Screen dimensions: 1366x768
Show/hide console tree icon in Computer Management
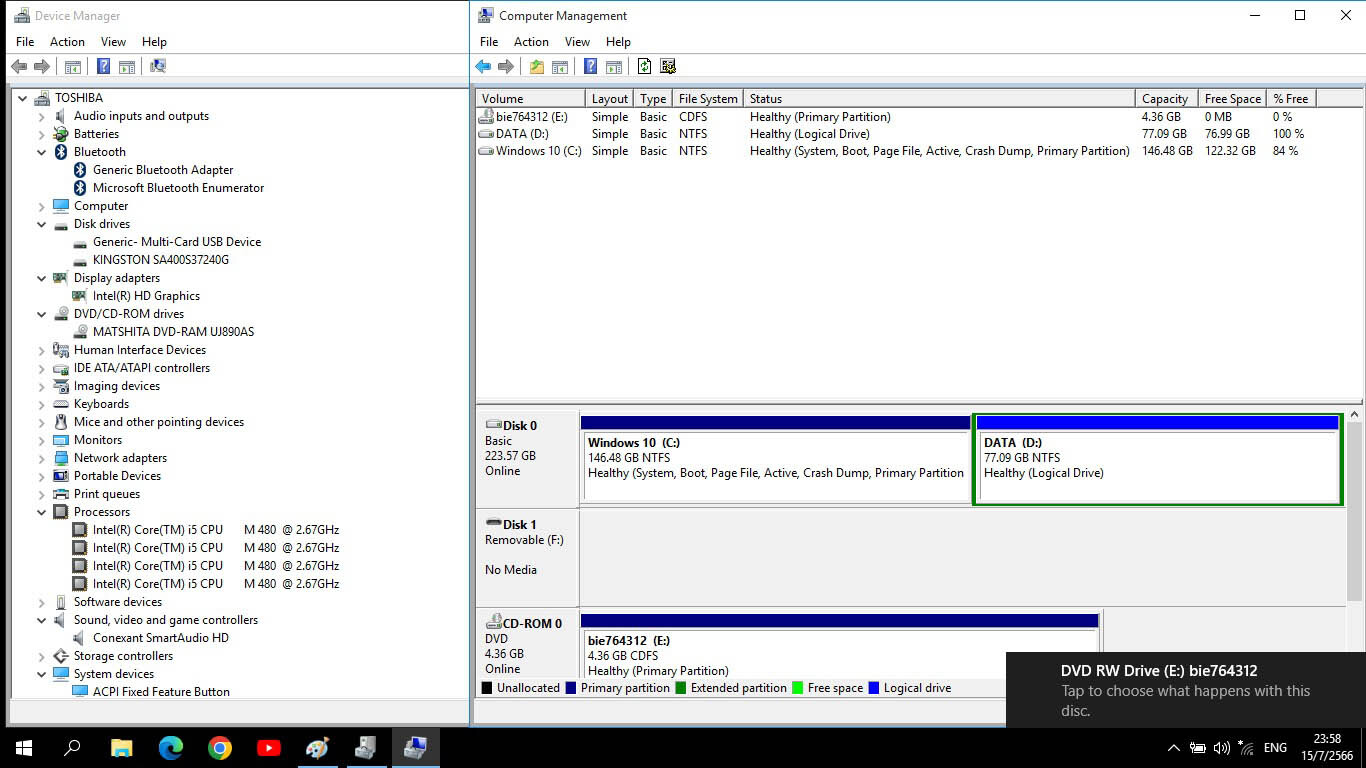pyautogui.click(x=560, y=67)
